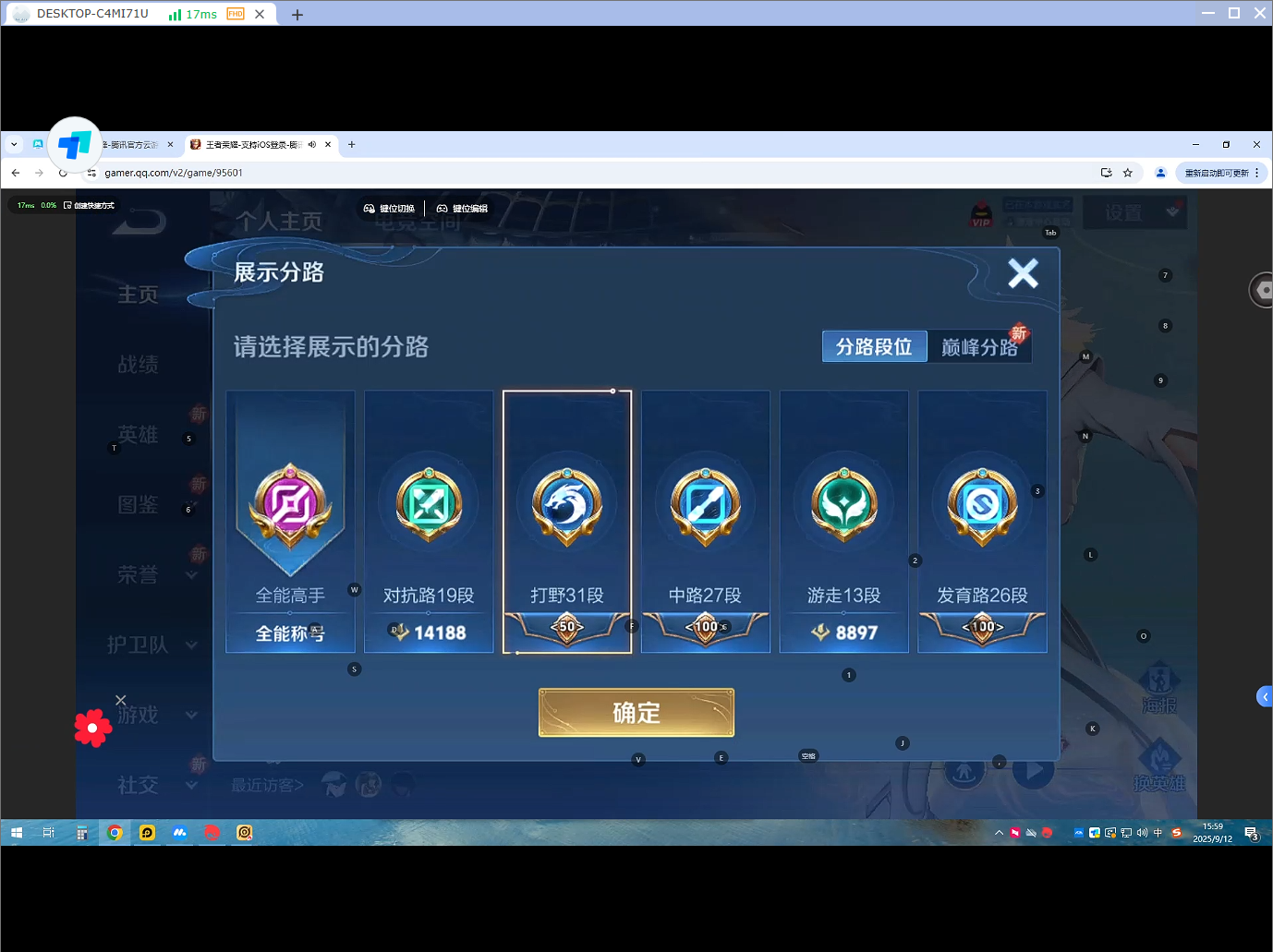
Task: Switch to 巅峰分路 tab
Action: pos(979,347)
